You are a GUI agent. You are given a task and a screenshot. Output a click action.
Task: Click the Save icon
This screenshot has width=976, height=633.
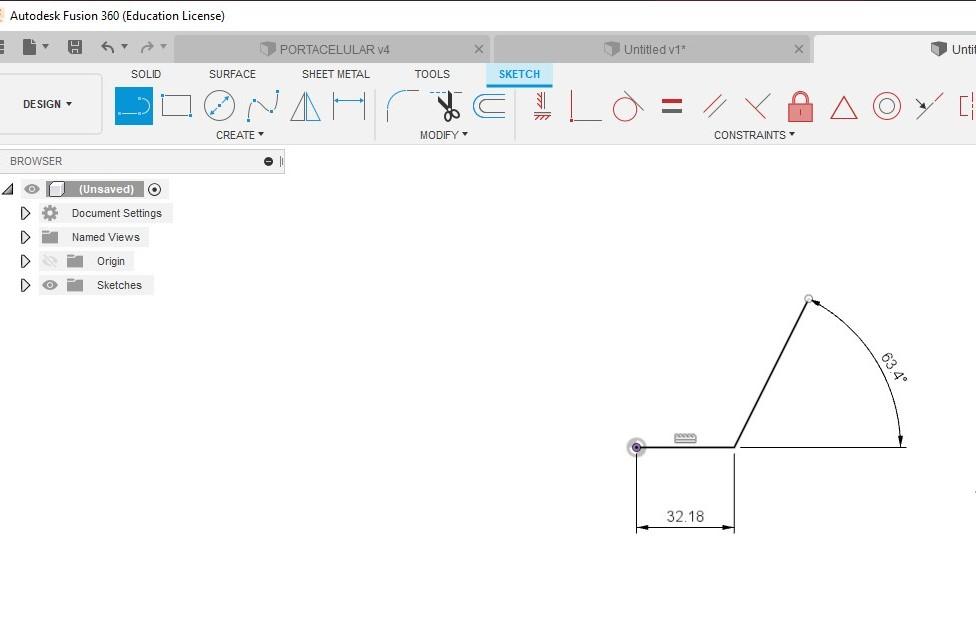tap(75, 47)
